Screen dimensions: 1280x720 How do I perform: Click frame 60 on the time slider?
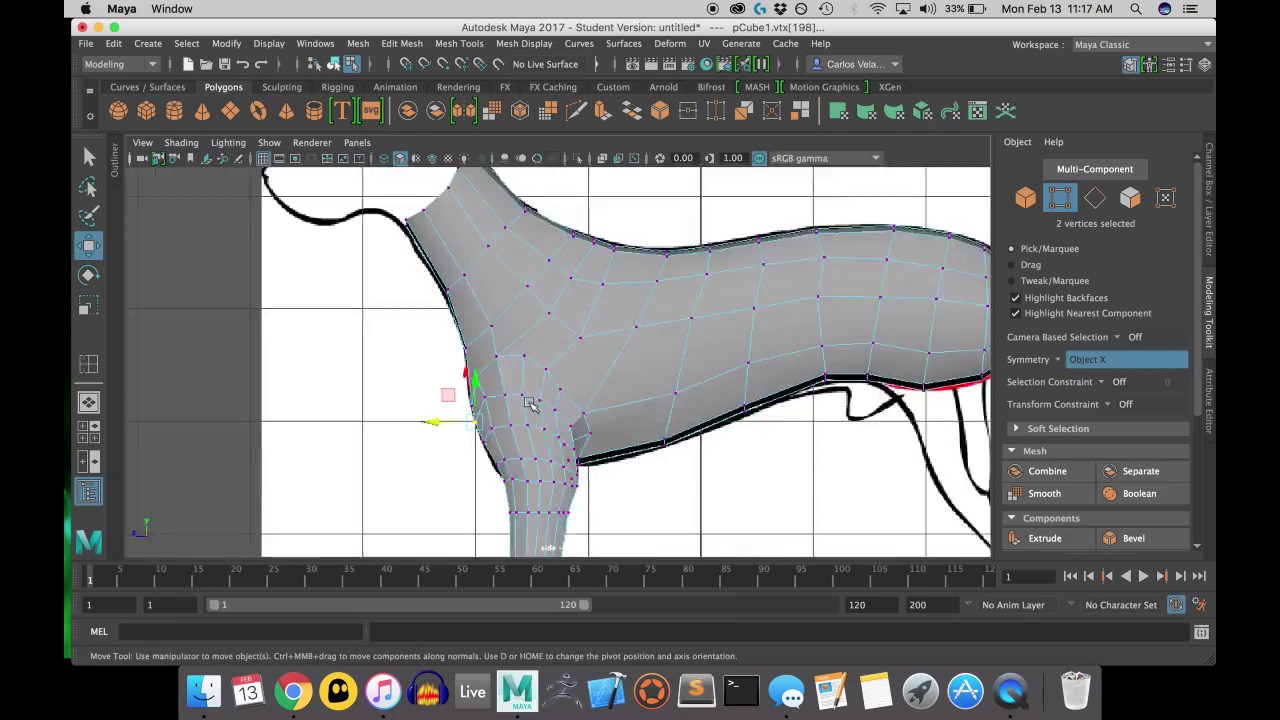tap(537, 576)
